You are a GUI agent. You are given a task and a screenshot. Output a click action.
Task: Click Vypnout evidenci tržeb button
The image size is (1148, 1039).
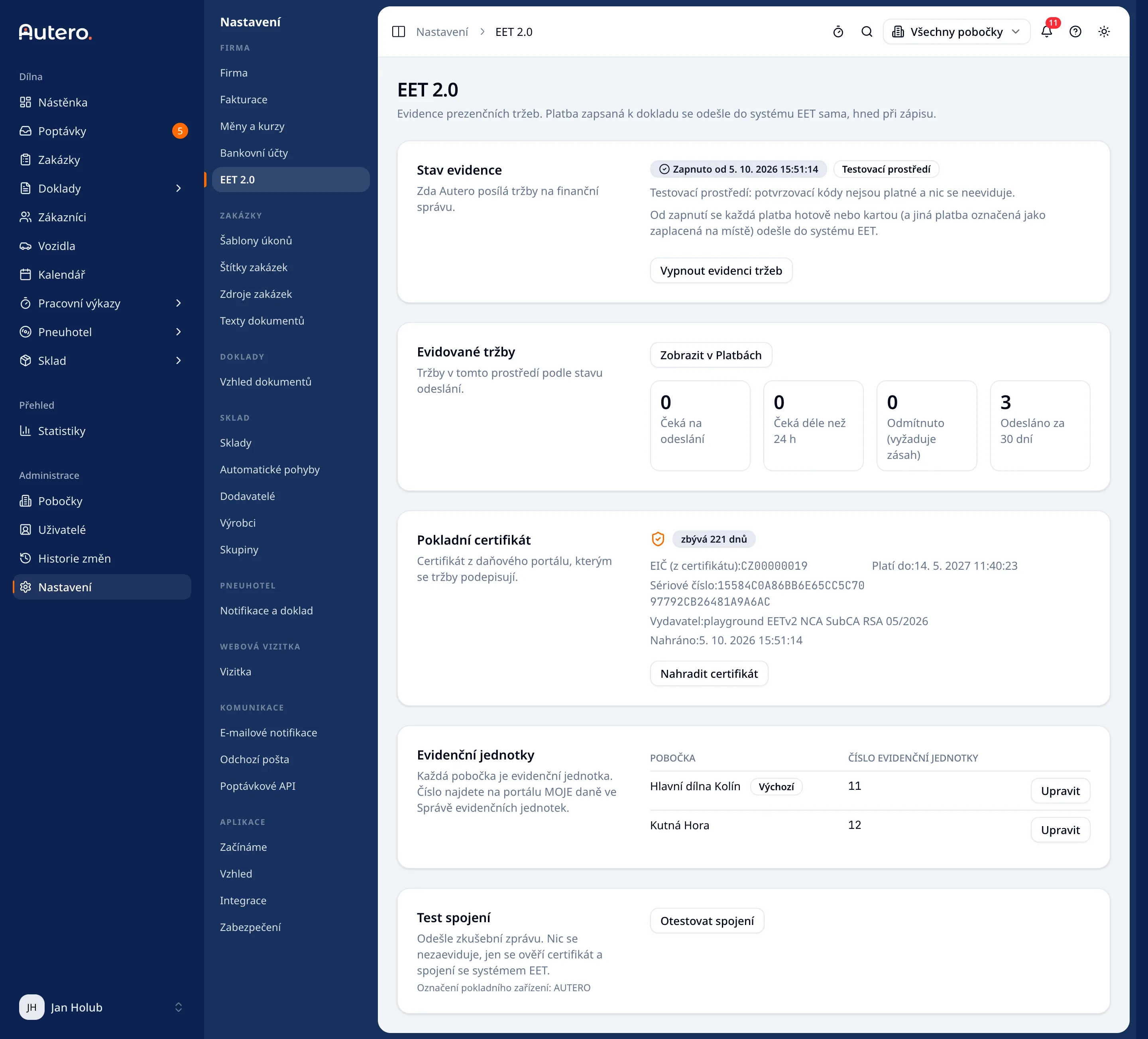point(721,271)
